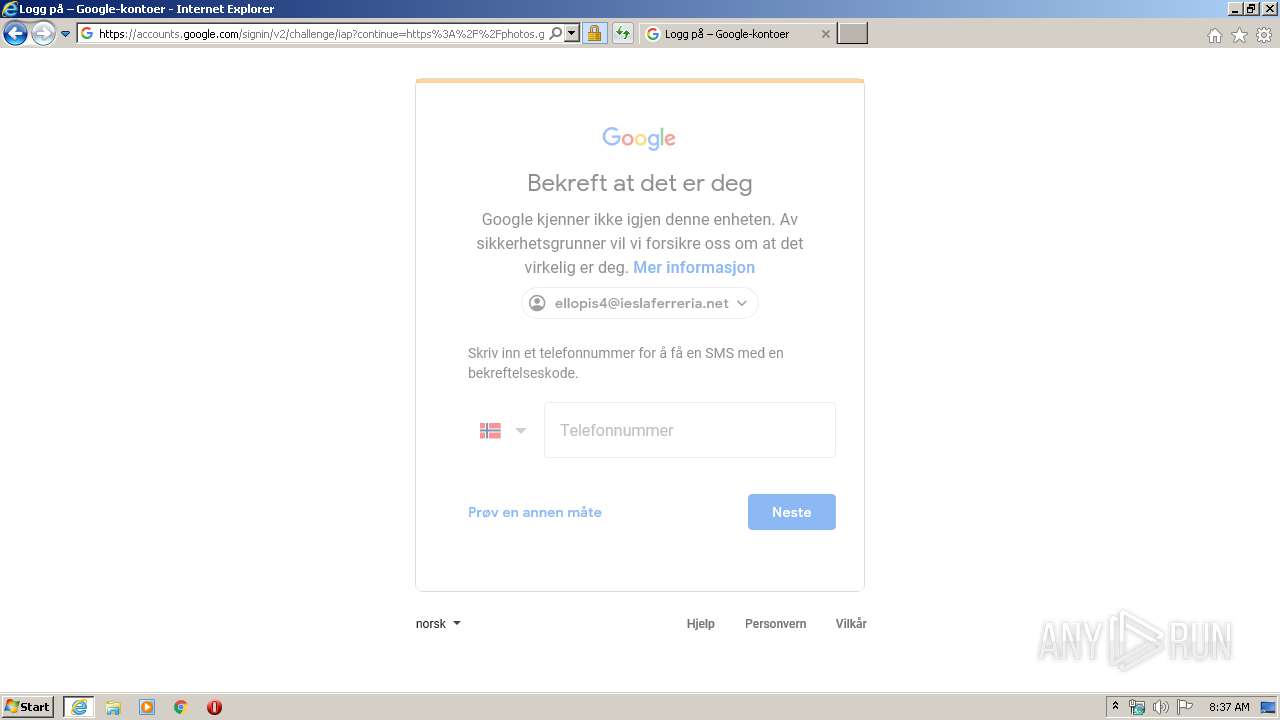This screenshot has height=720, width=1280.
Task: Open the network tray icon
Action: 1137,707
